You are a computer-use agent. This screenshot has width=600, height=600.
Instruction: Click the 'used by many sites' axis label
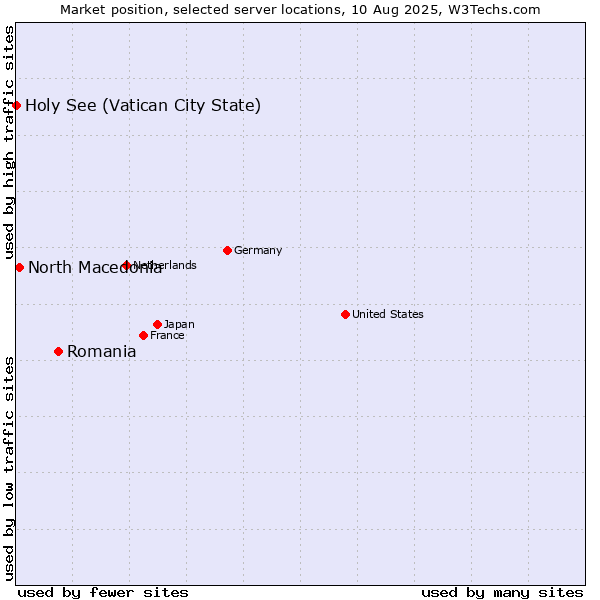502,593
